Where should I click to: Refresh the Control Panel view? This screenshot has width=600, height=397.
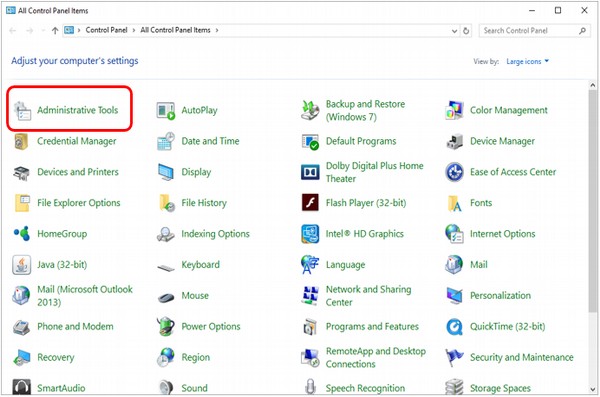coord(466,31)
